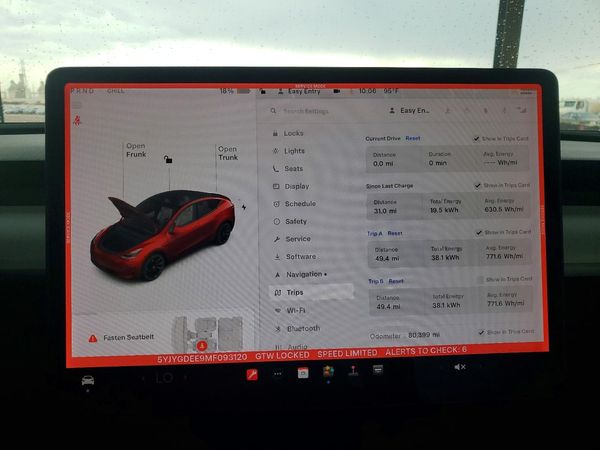Viewport: 600px width, 450px height.
Task: Tap the Odometer reading value
Action: coord(424,335)
